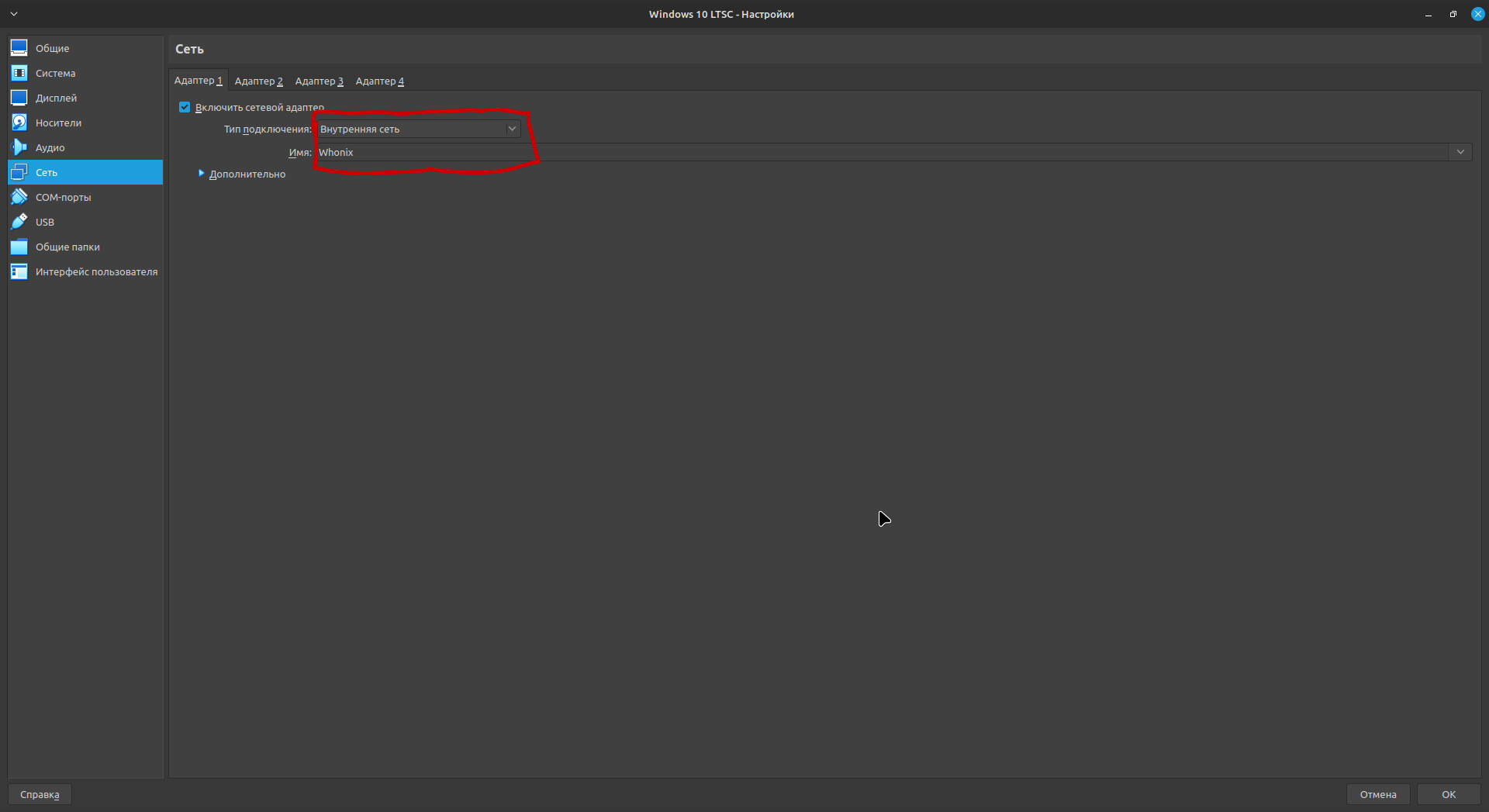Open Интерфейс пользователя settings icon
Viewport: 1489px width, 812px height.
click(19, 271)
